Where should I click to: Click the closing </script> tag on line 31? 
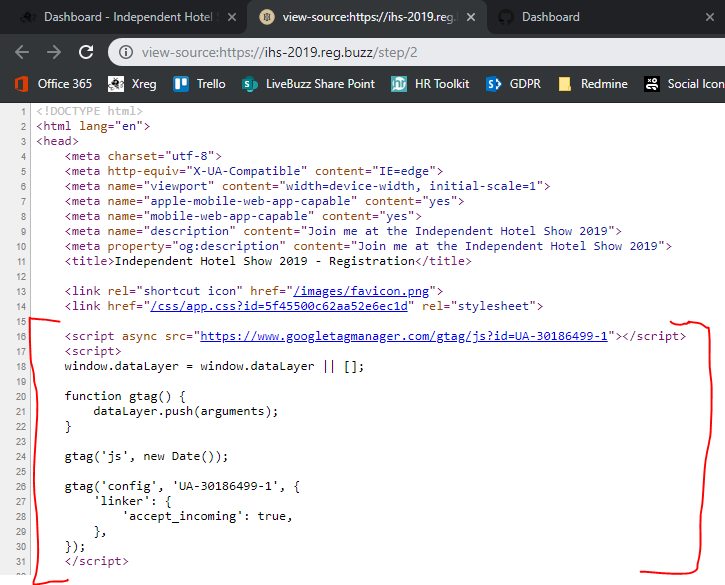[97, 561]
